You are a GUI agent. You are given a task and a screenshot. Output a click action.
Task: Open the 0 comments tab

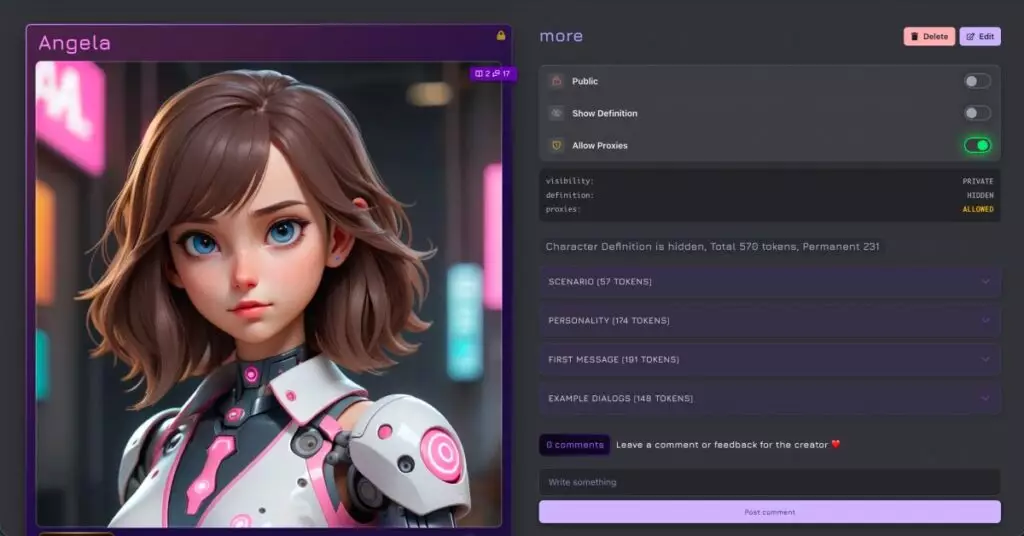575,445
